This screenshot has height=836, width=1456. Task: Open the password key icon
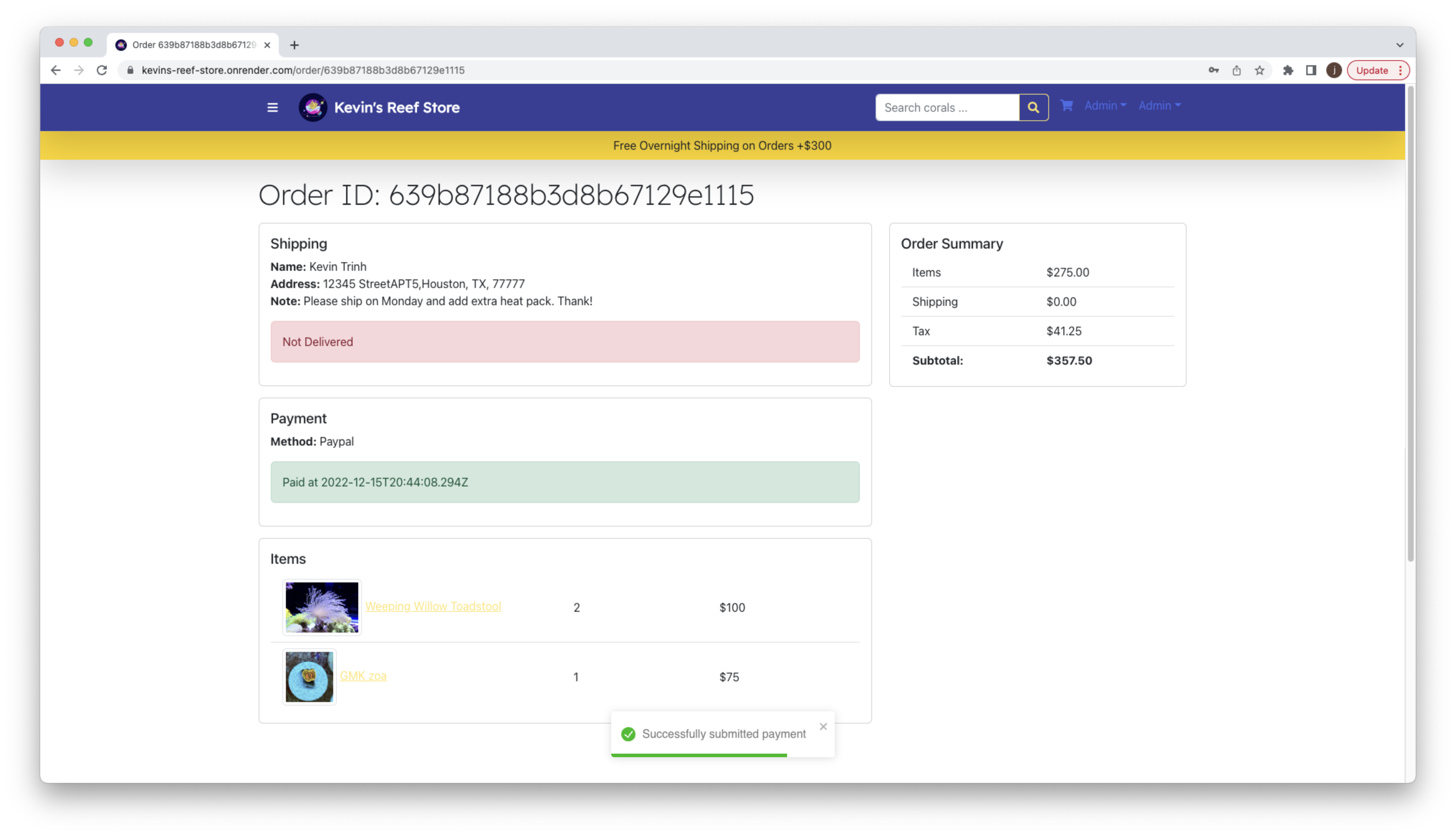1213,70
